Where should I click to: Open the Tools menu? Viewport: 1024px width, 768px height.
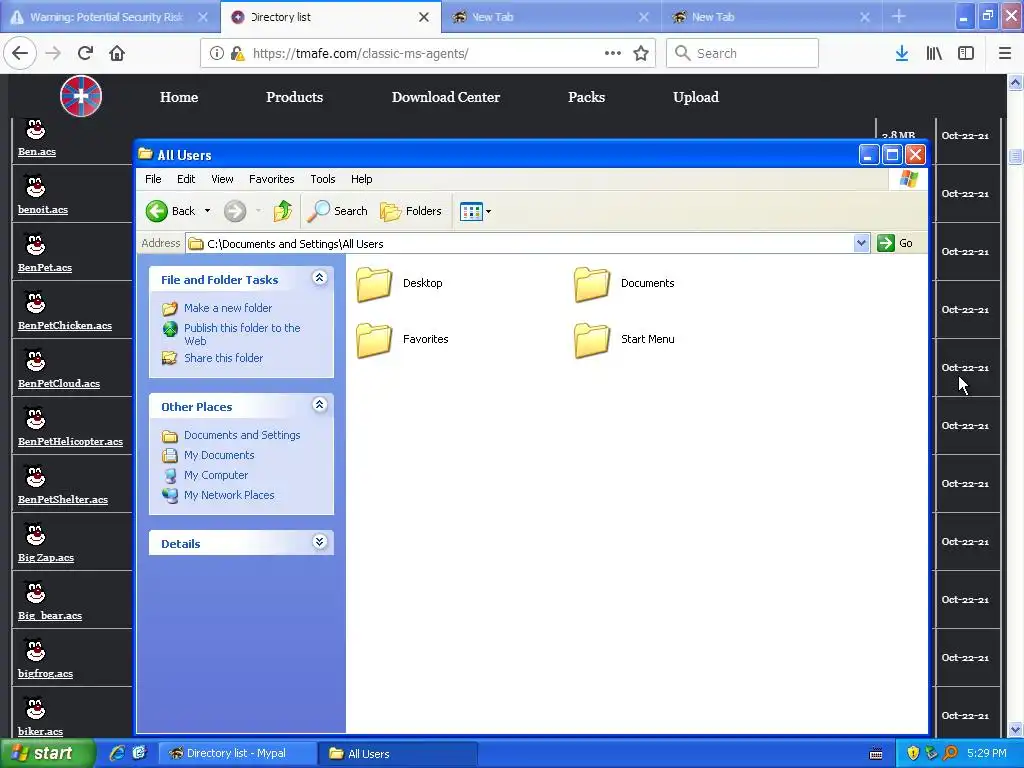[x=323, y=179]
